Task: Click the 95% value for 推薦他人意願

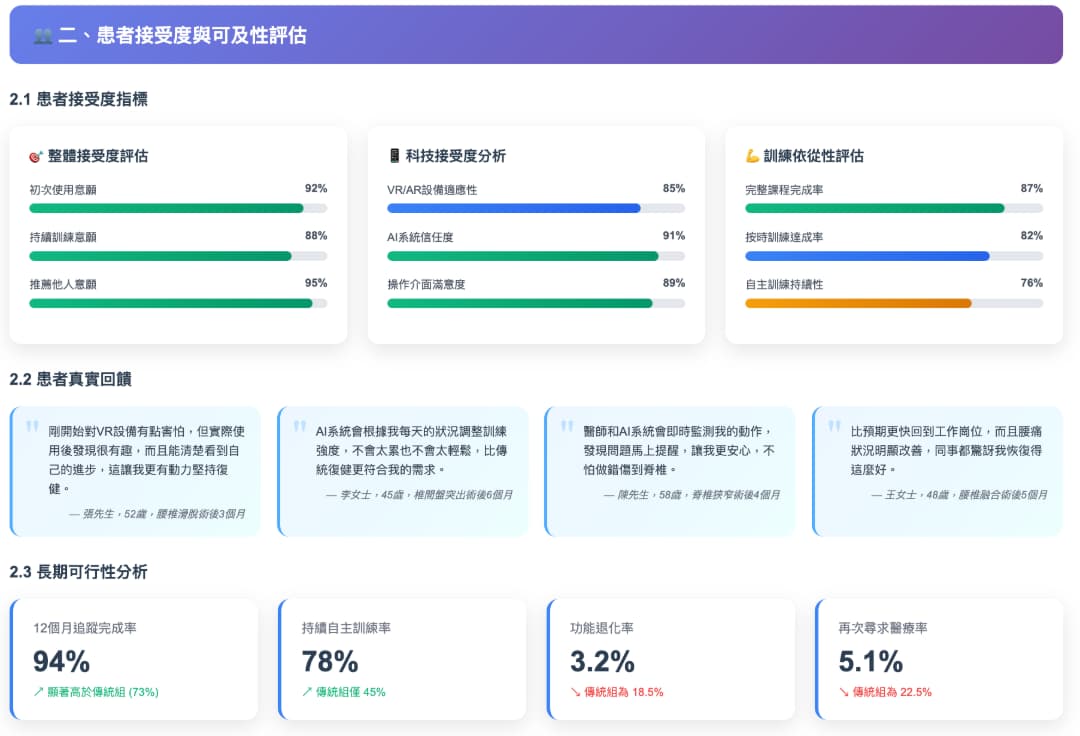Action: (x=316, y=284)
